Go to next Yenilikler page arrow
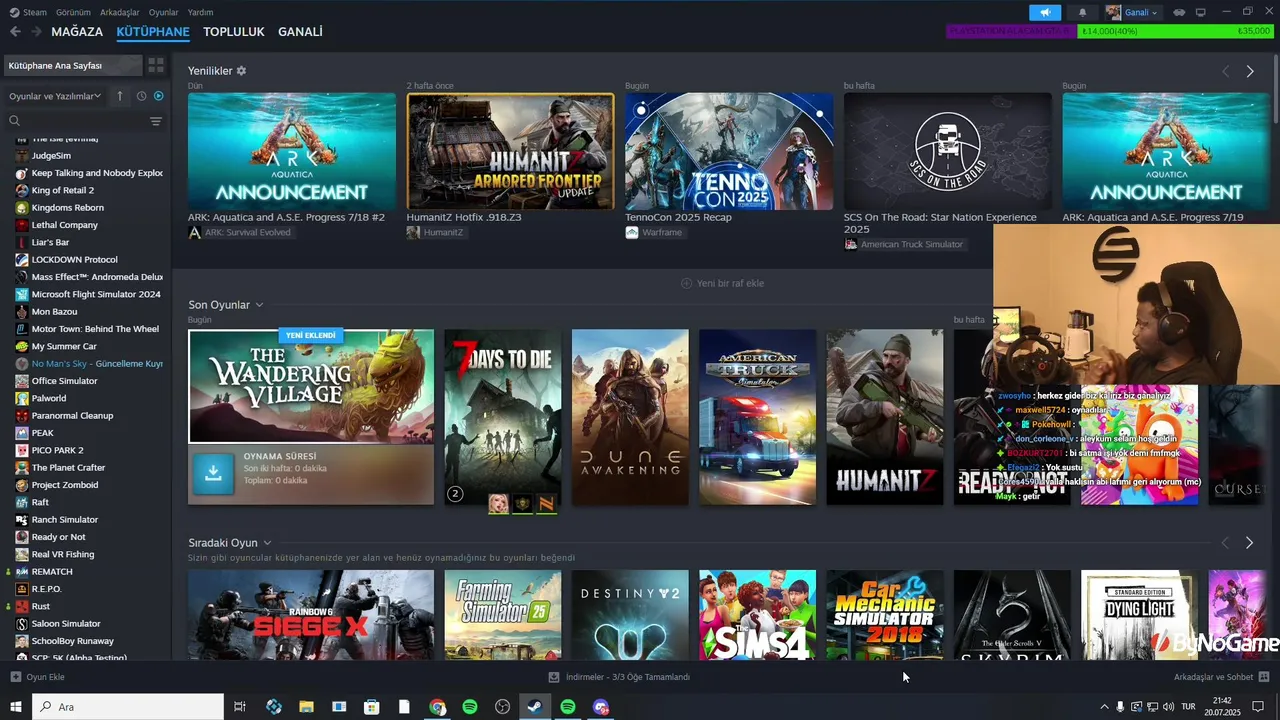 (x=1249, y=71)
